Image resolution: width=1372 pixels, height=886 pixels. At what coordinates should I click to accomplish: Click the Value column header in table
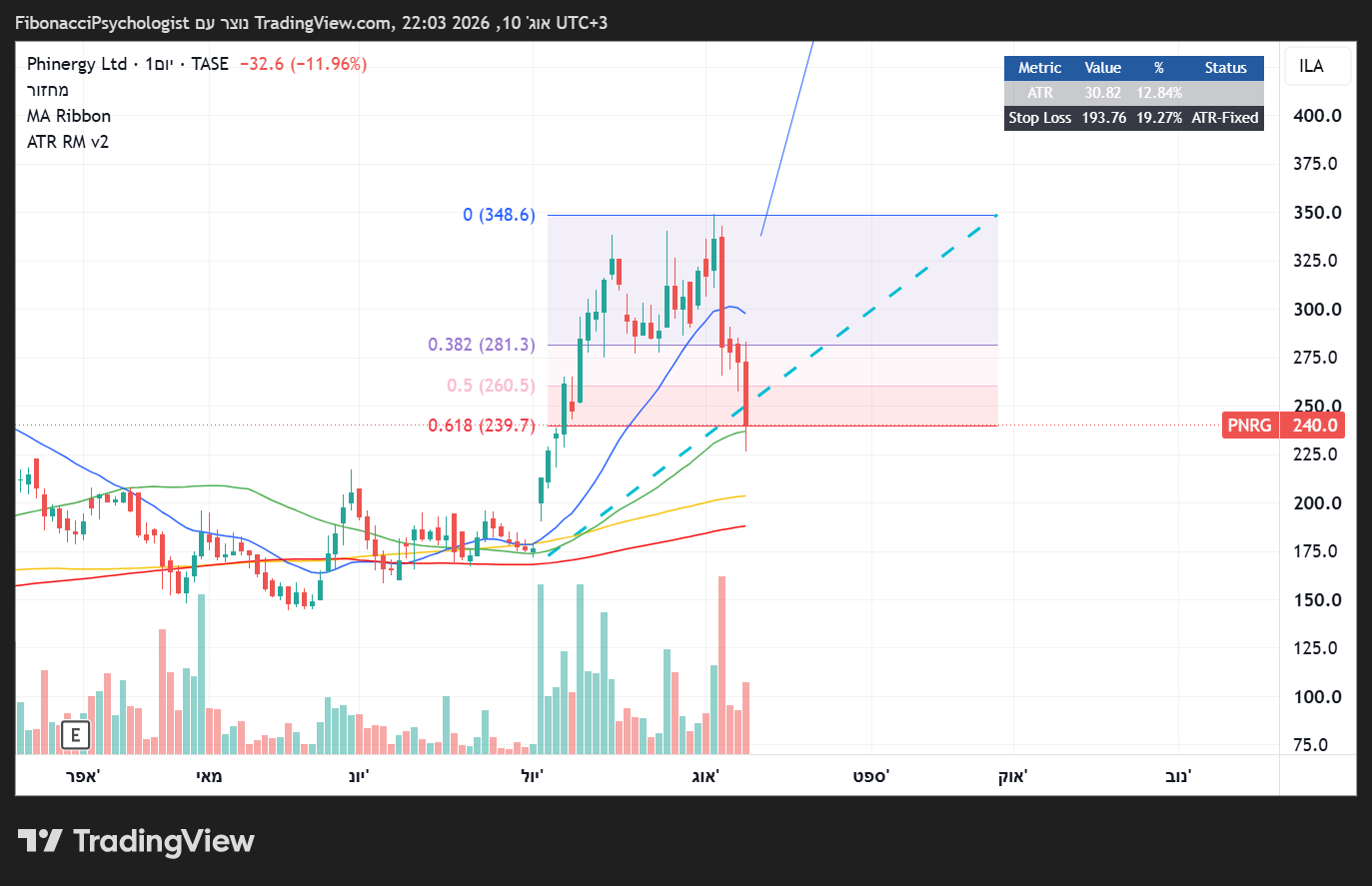(1103, 68)
